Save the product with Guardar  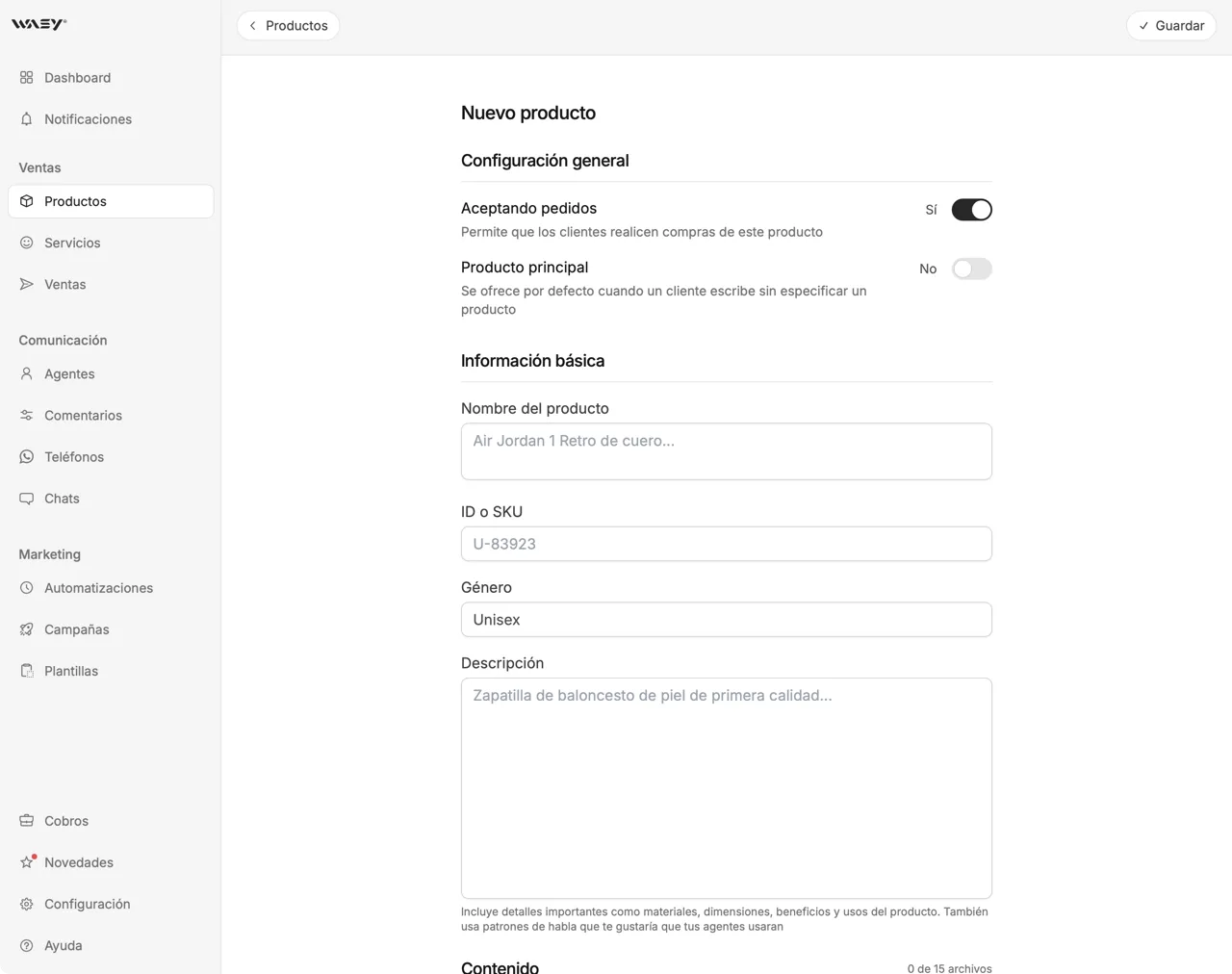(x=1170, y=25)
